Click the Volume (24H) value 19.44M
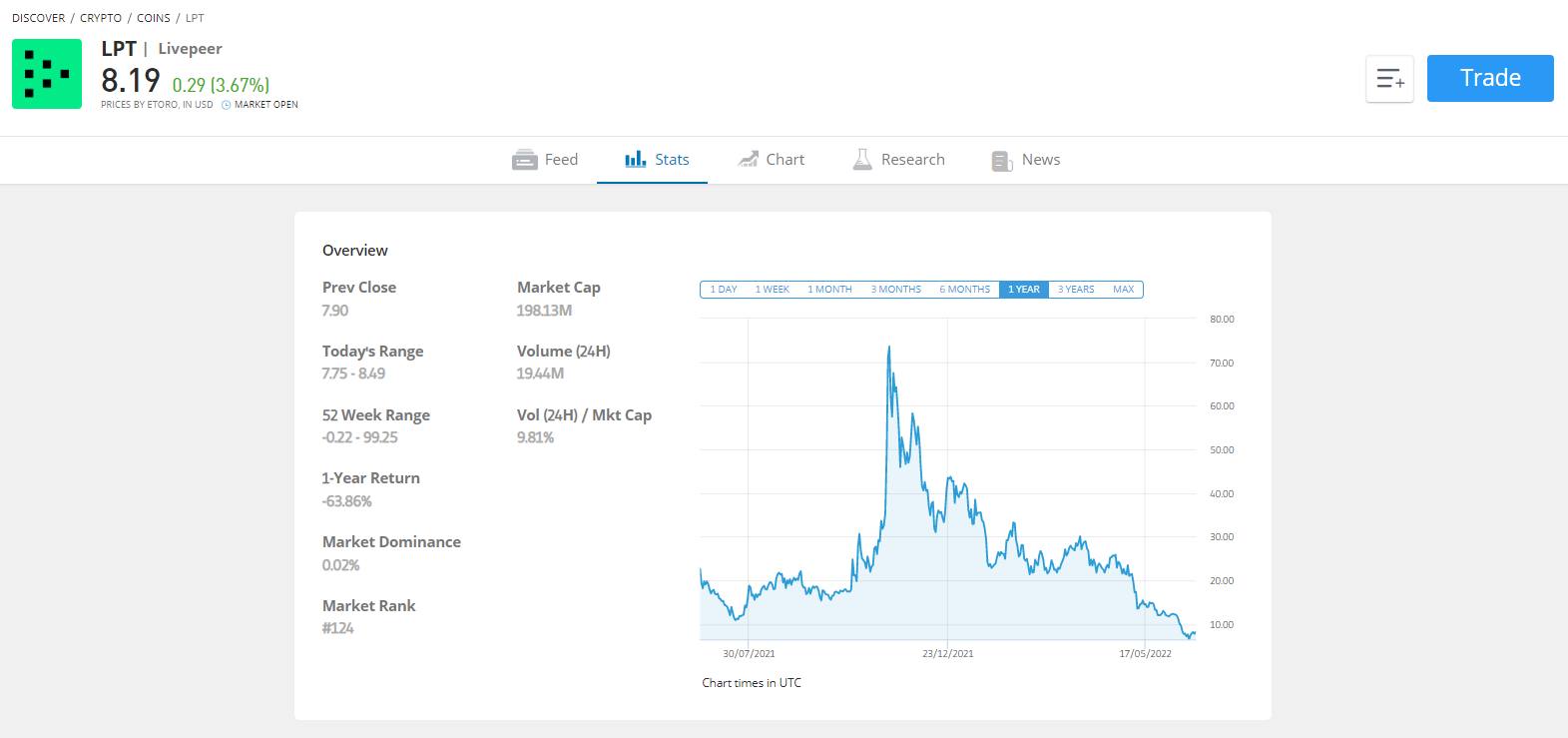This screenshot has width=1568, height=738. [540, 373]
